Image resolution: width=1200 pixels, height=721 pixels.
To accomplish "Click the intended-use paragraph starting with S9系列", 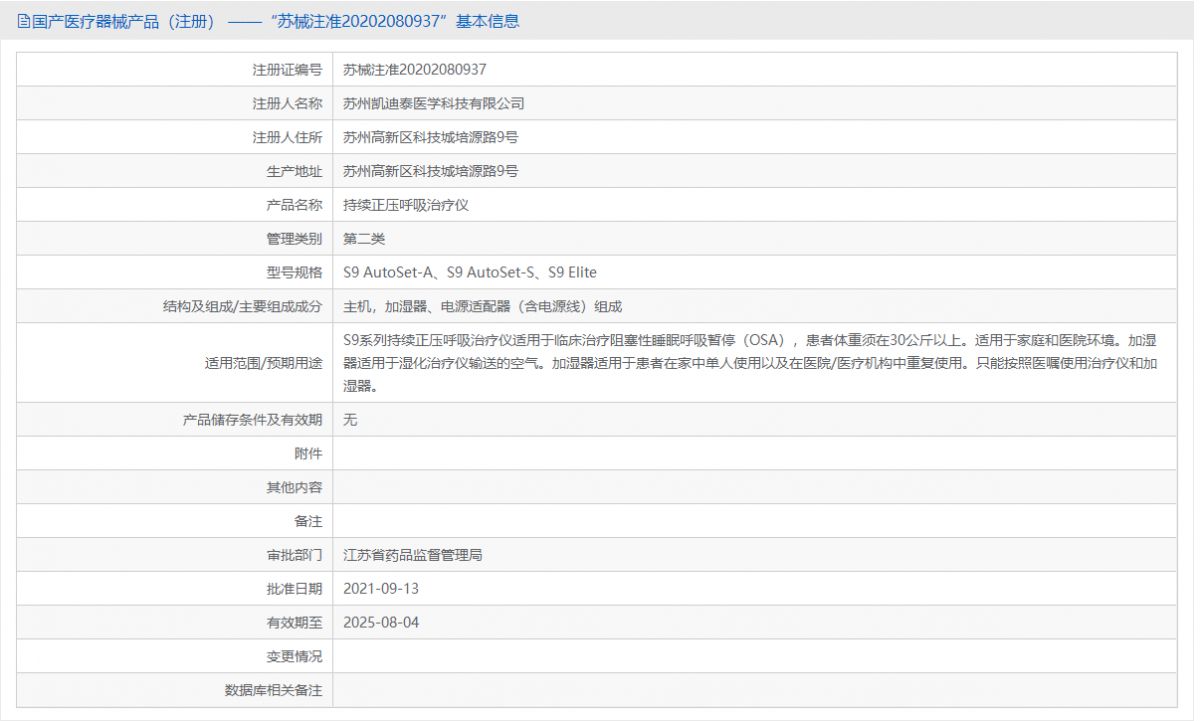I will click(751, 363).
